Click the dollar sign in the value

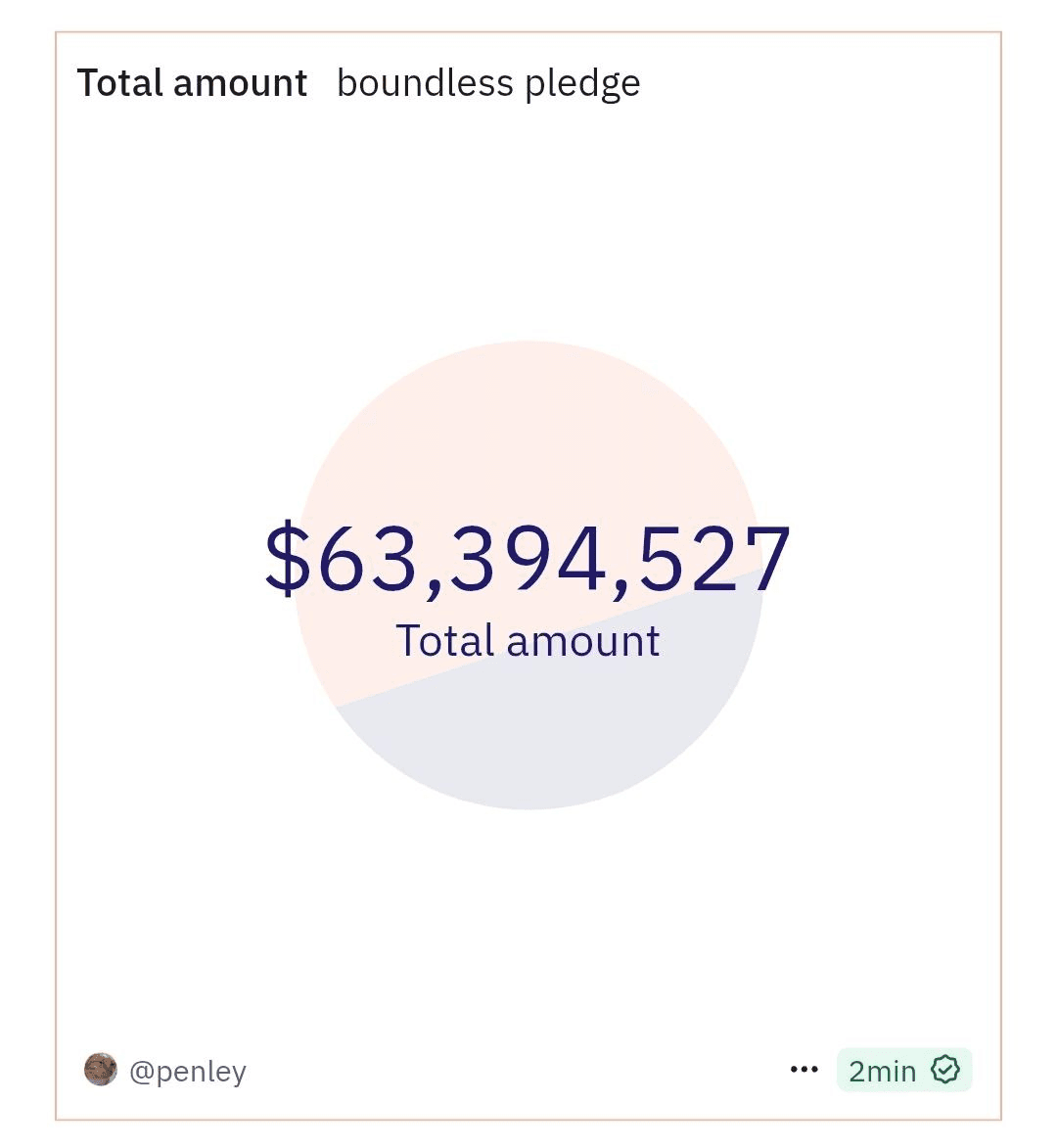(288, 558)
